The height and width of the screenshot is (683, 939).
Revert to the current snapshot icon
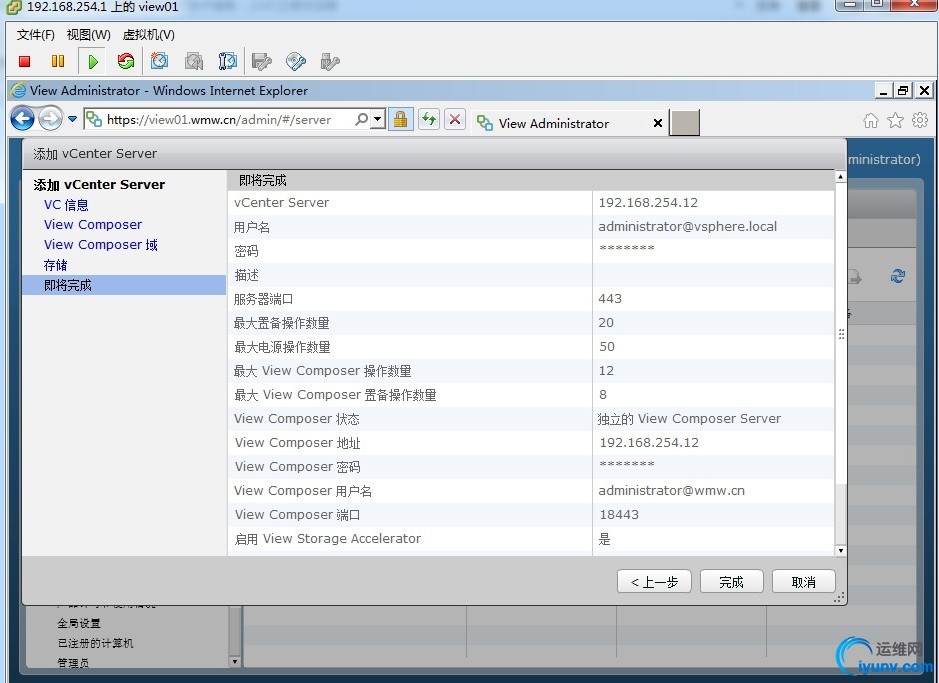[x=193, y=61]
